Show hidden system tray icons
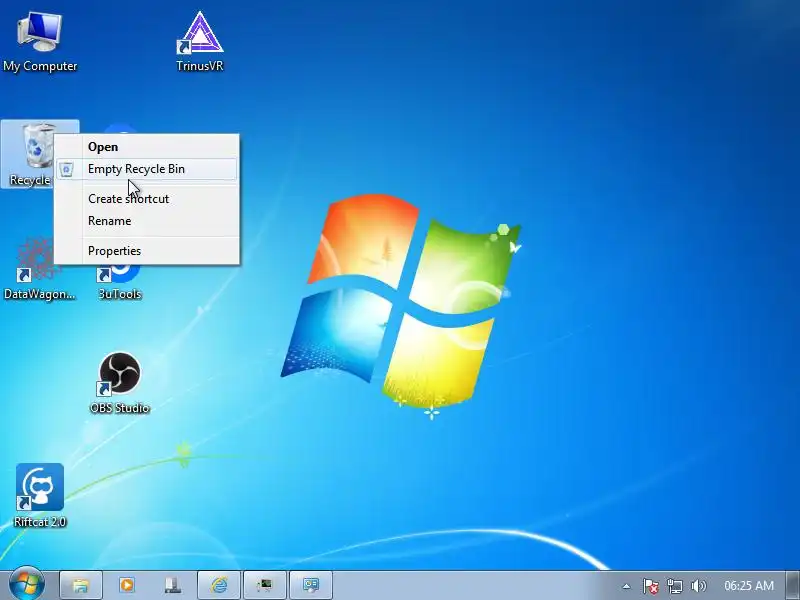The width and height of the screenshot is (800, 600). pyautogui.click(x=626, y=586)
